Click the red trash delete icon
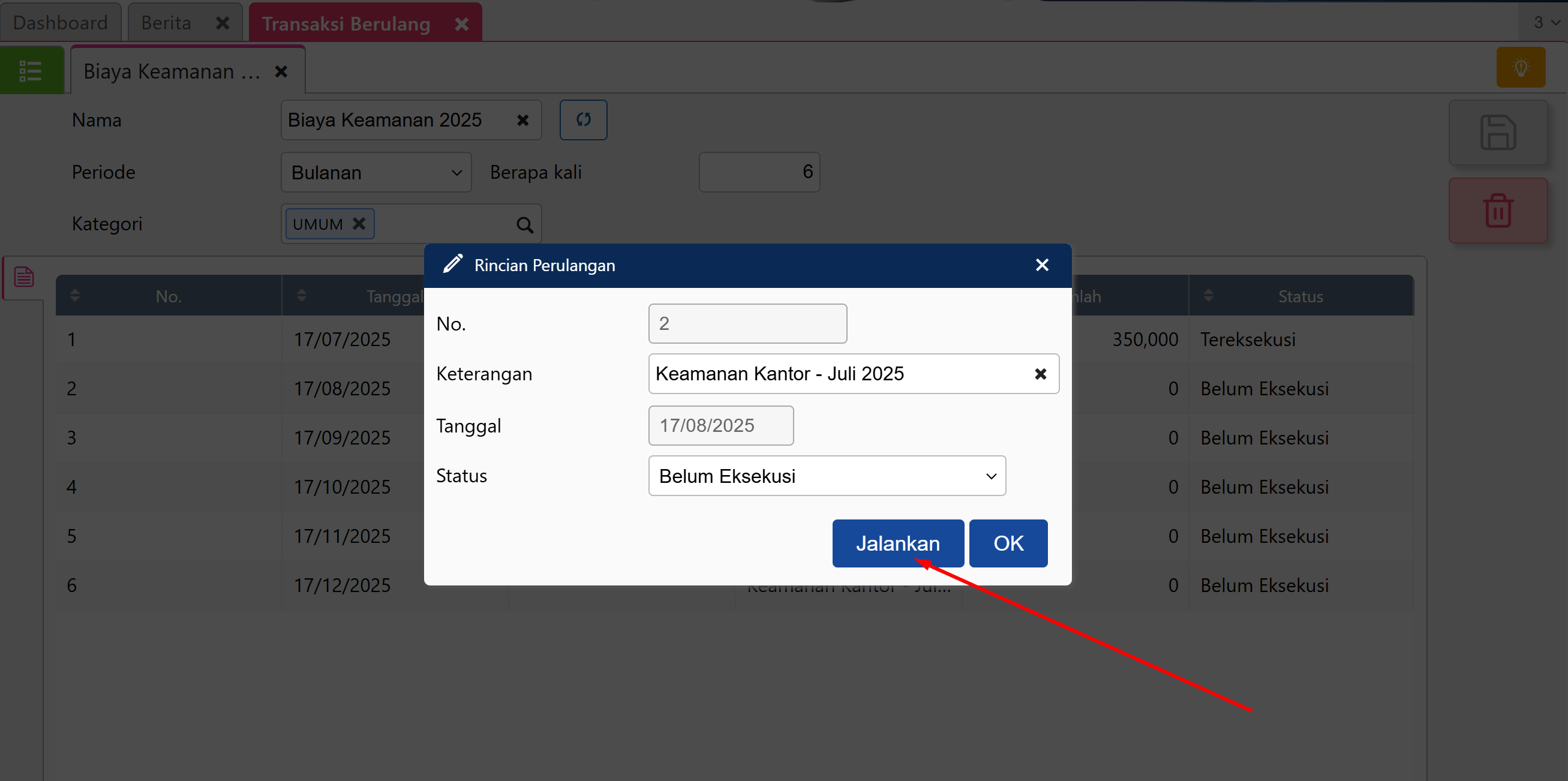Viewport: 1568px width, 781px height. 1497,211
